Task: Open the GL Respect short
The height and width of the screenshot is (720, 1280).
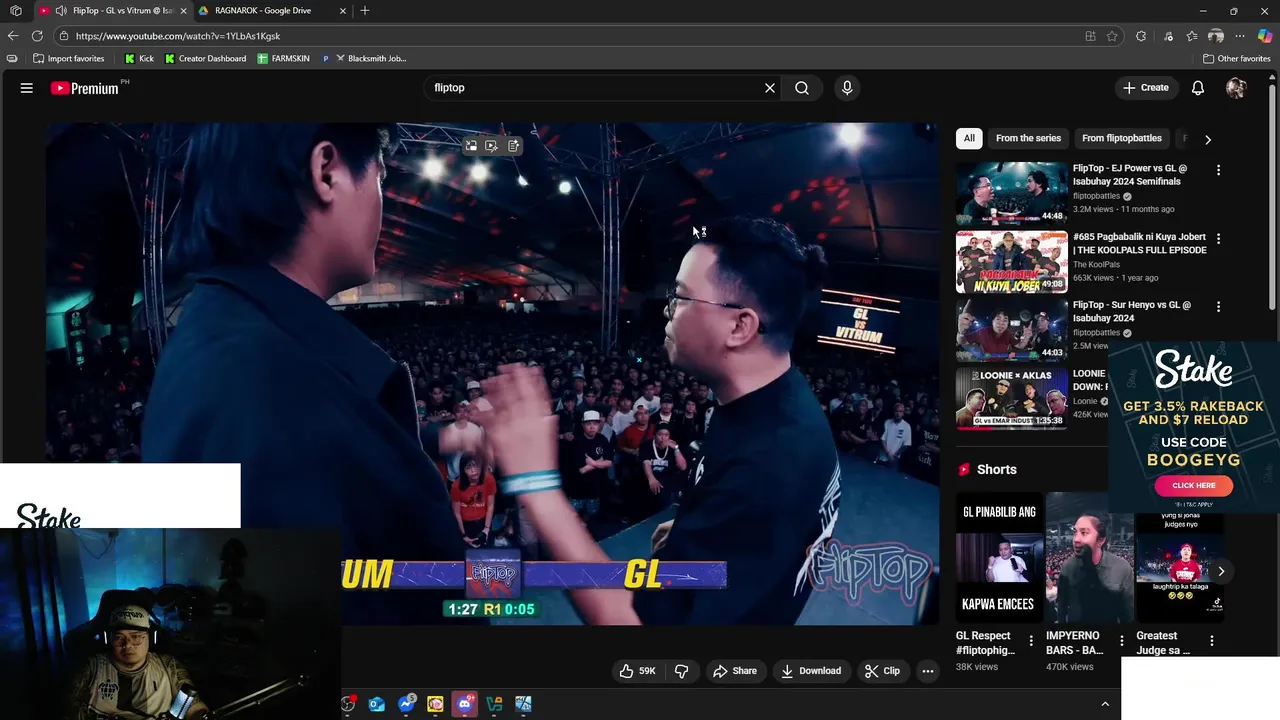Action: (998, 556)
